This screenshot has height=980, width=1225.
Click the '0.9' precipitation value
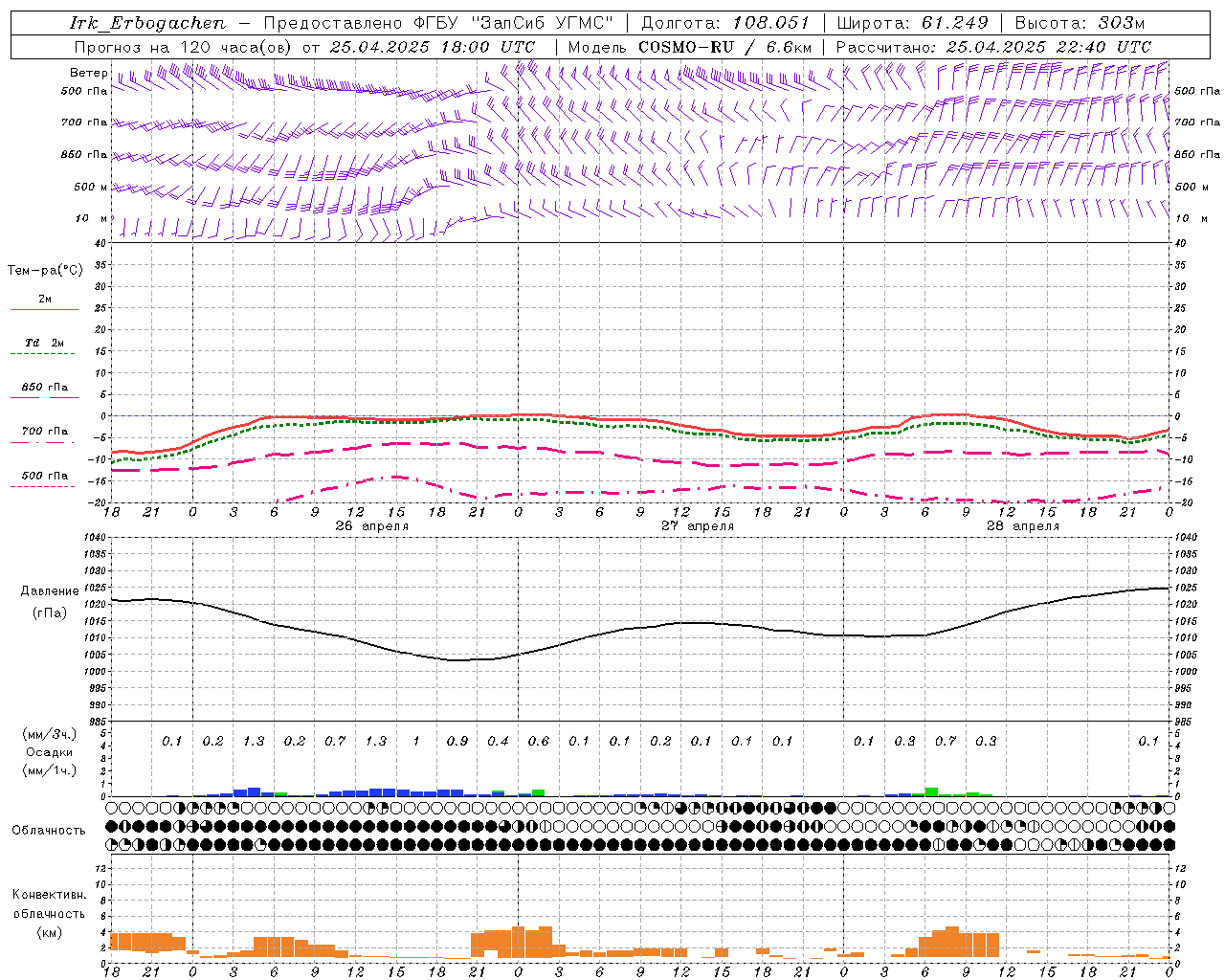point(457,741)
